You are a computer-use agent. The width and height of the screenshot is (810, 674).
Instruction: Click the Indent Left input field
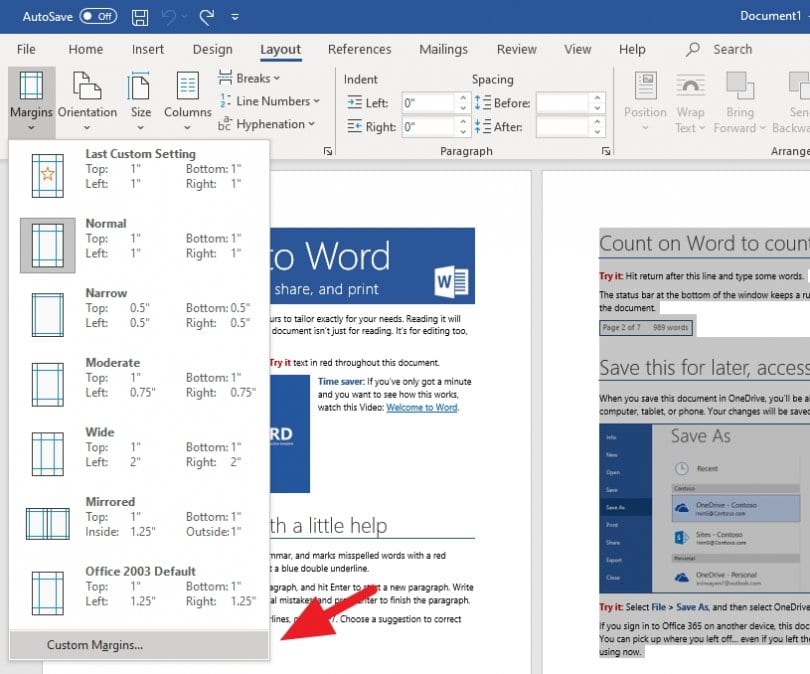tap(428, 101)
